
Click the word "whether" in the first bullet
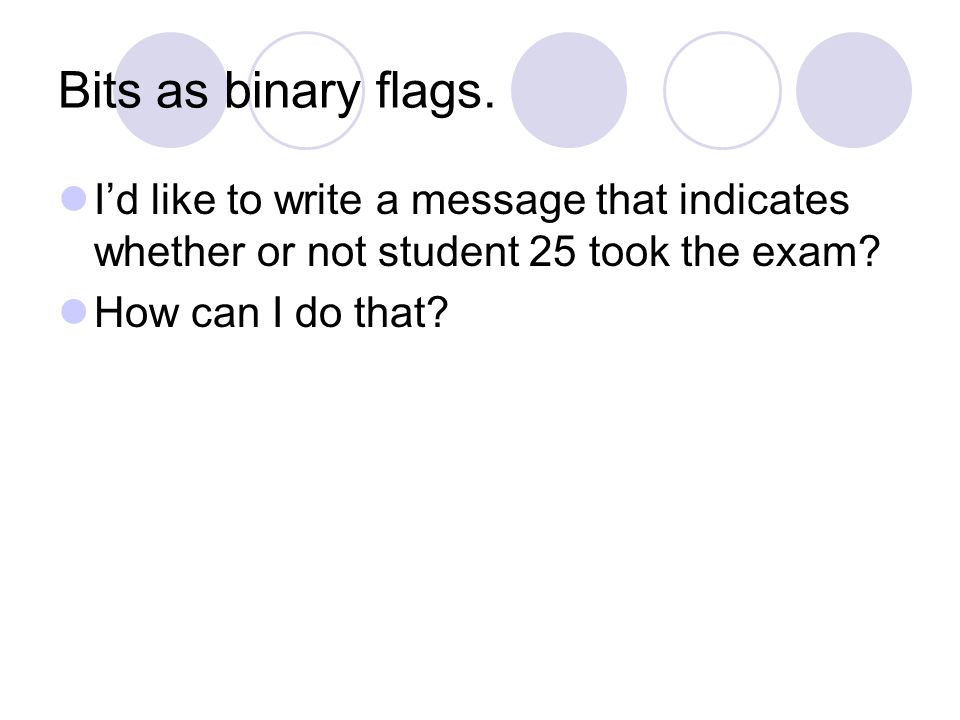pos(170,252)
